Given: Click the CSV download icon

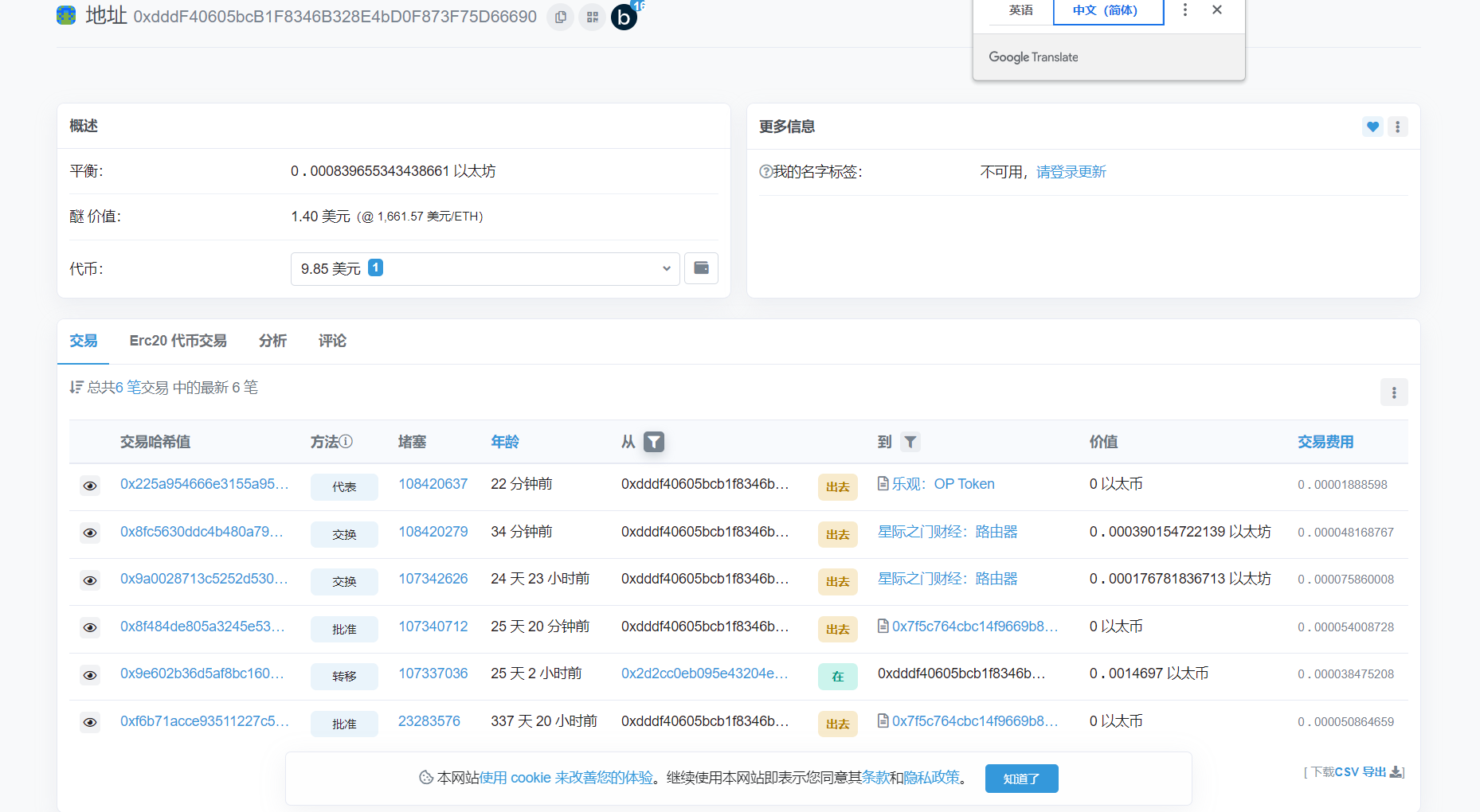Looking at the screenshot, I should pos(1396,771).
